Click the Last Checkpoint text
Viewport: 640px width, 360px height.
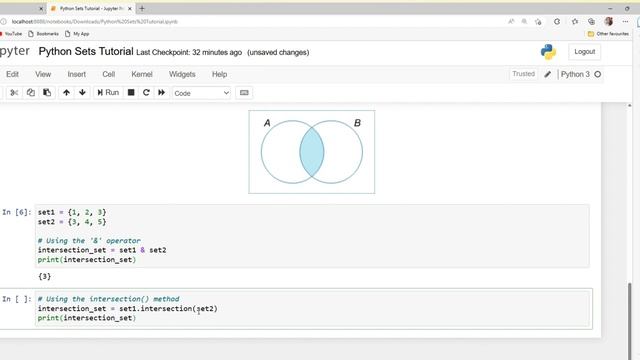(x=189, y=52)
